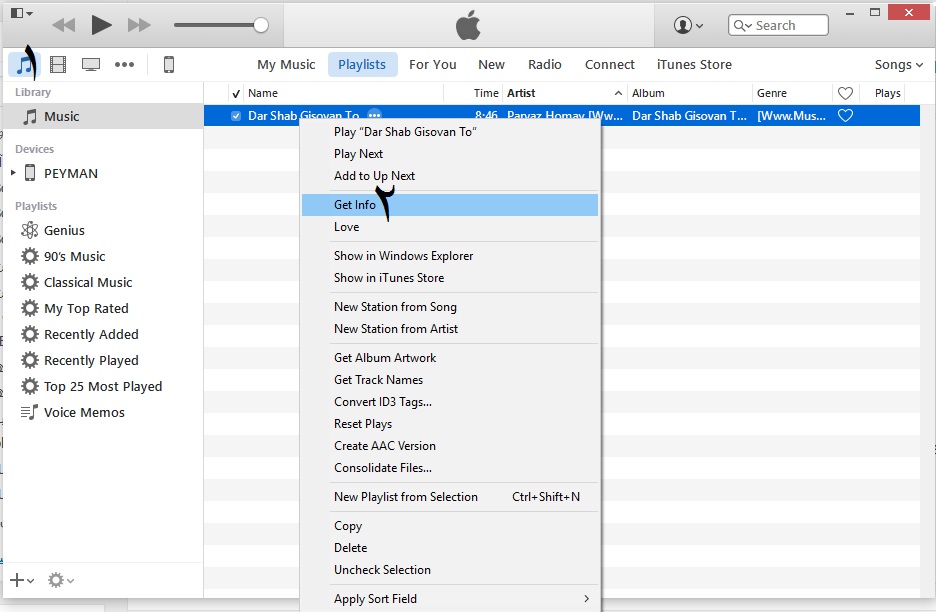This screenshot has width=936, height=612.
Task: Go to iTunes Store tab
Action: [694, 64]
